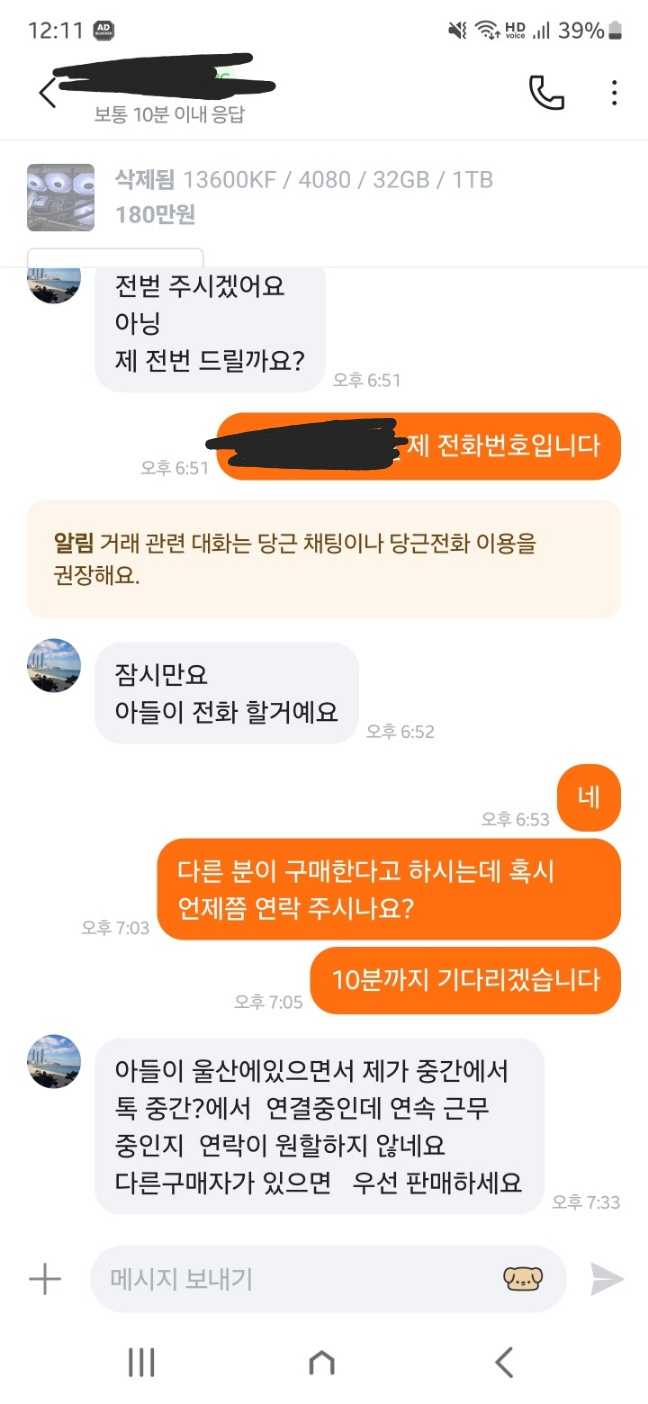
Task: Tap the 제 전화번호입니다 sent message bubble
Action: coord(419,446)
